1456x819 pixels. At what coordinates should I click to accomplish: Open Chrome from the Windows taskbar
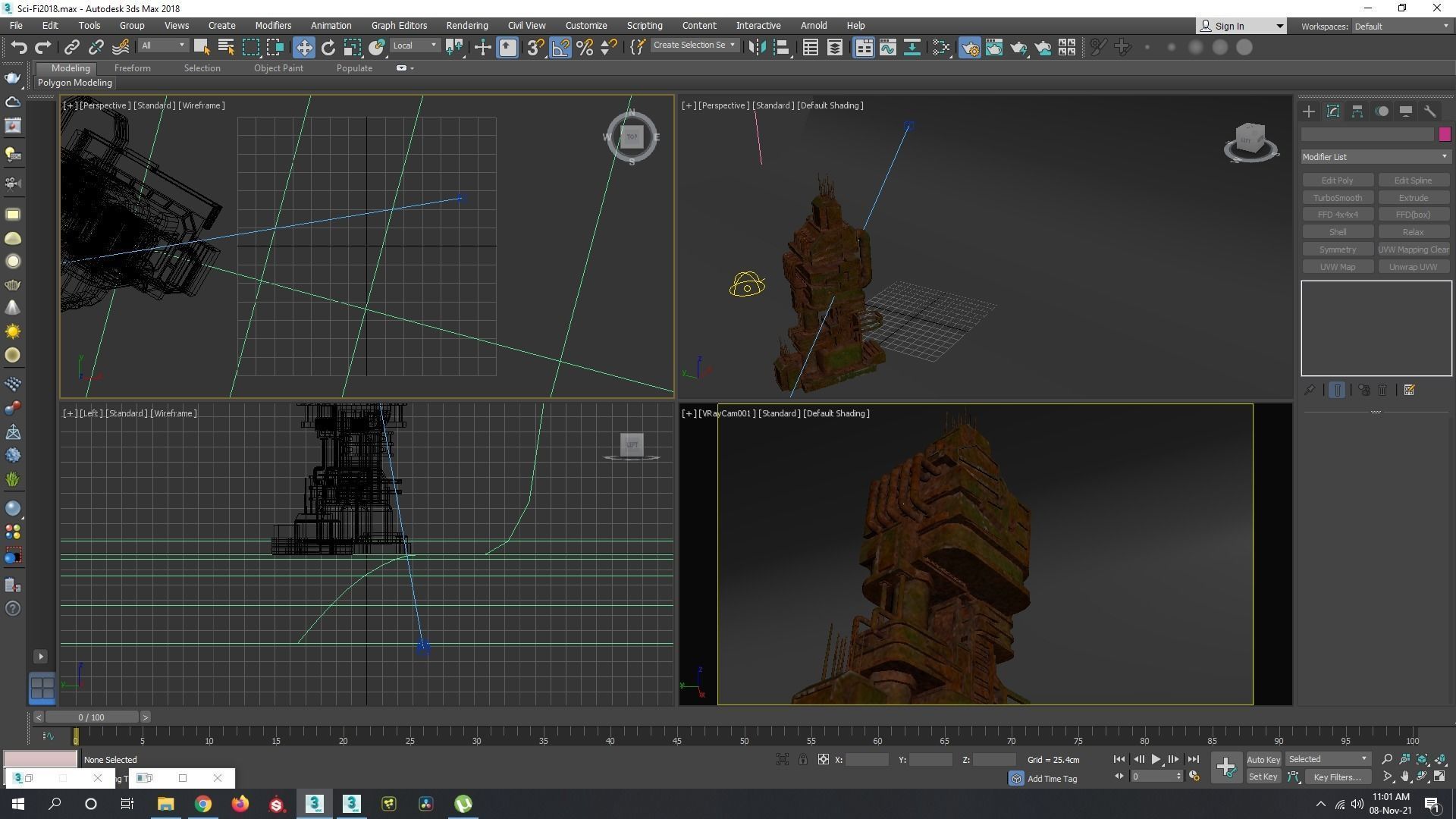(x=202, y=804)
